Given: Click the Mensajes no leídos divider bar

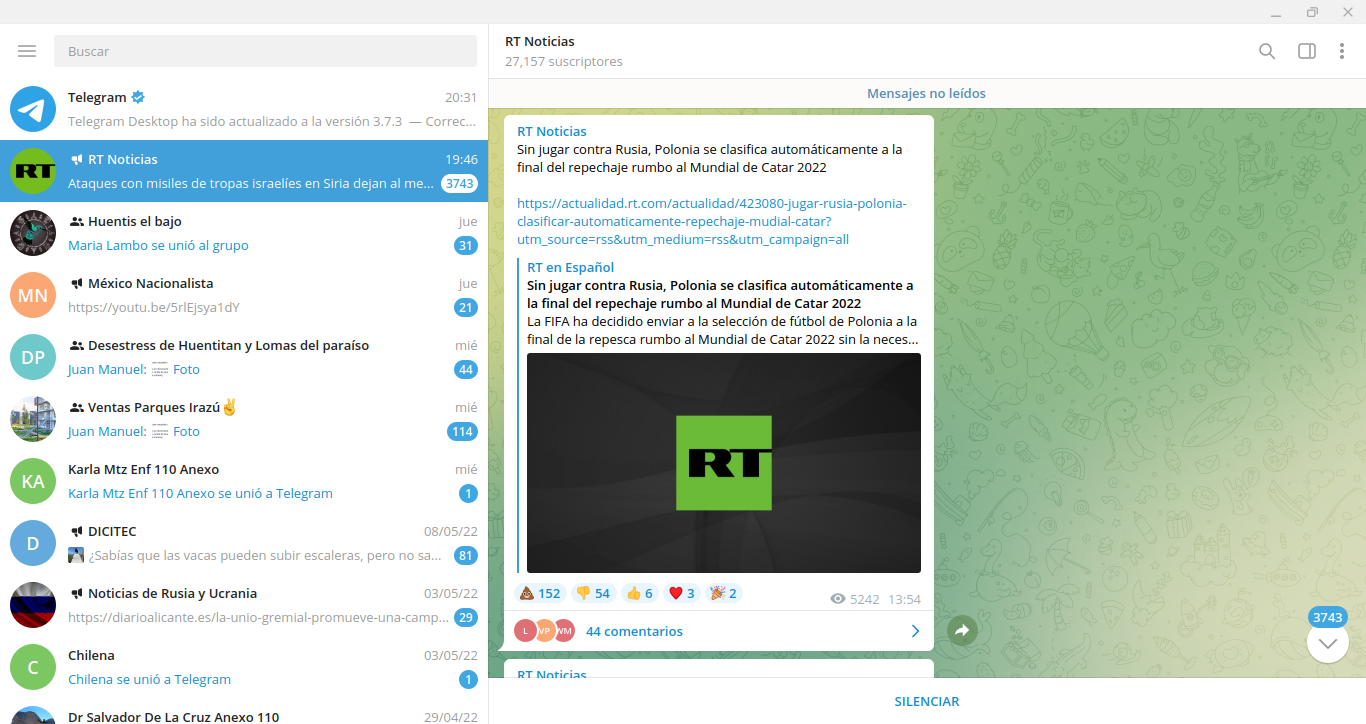Looking at the screenshot, I should (927, 93).
